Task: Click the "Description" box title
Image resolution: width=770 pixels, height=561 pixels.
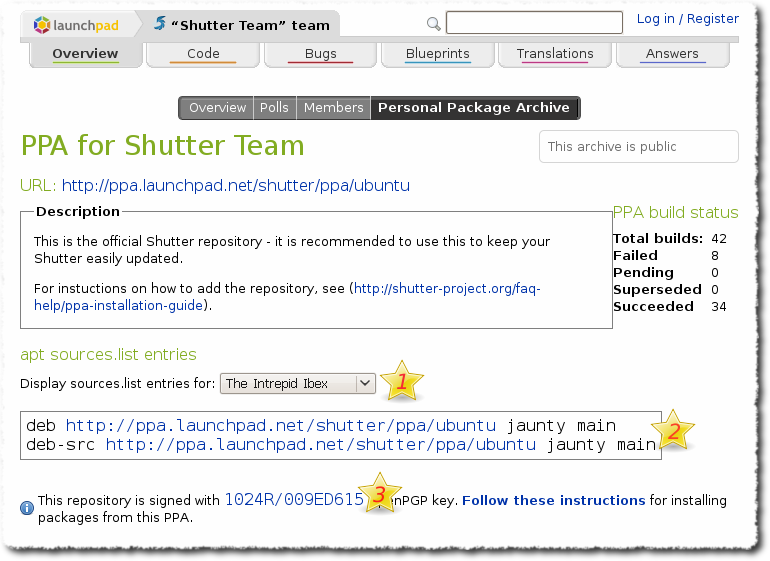Action: click(78, 212)
